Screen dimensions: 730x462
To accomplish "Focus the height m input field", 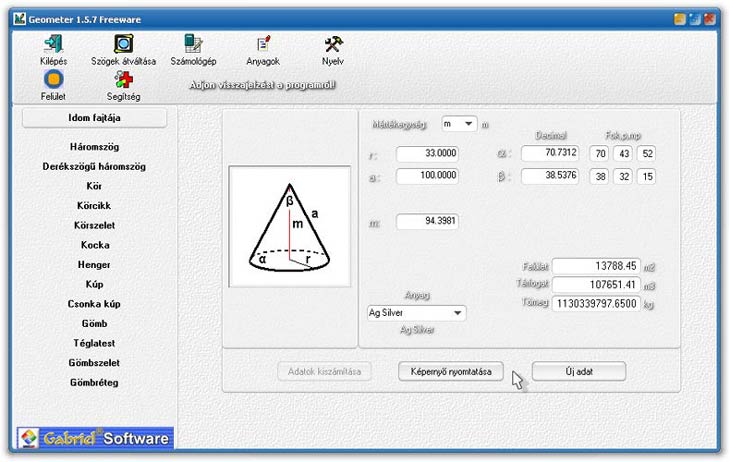I will 428,221.
